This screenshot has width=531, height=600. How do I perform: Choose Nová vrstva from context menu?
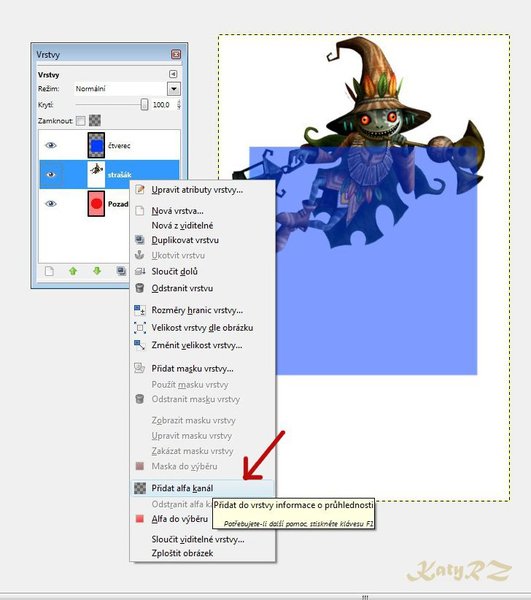202,211
